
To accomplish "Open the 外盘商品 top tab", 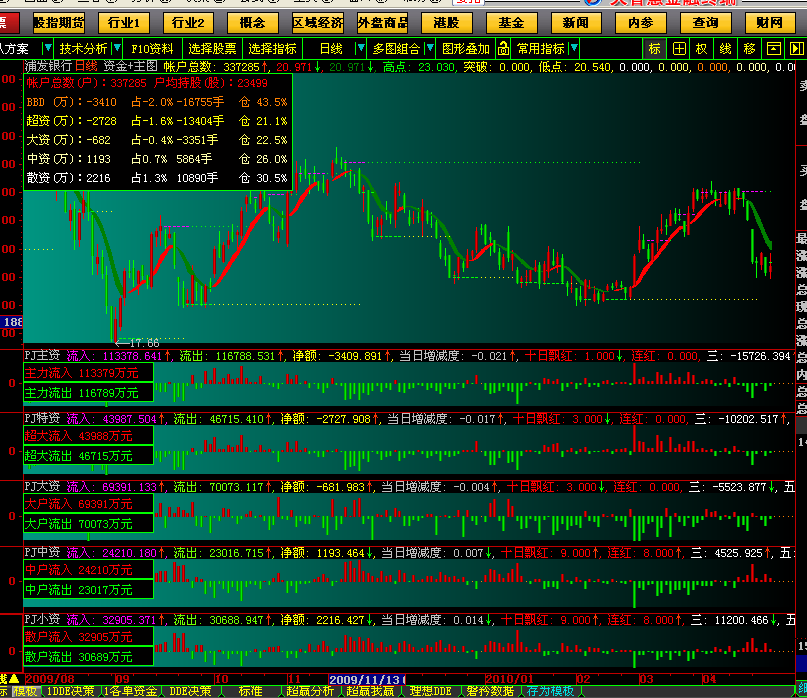I will (382, 23).
